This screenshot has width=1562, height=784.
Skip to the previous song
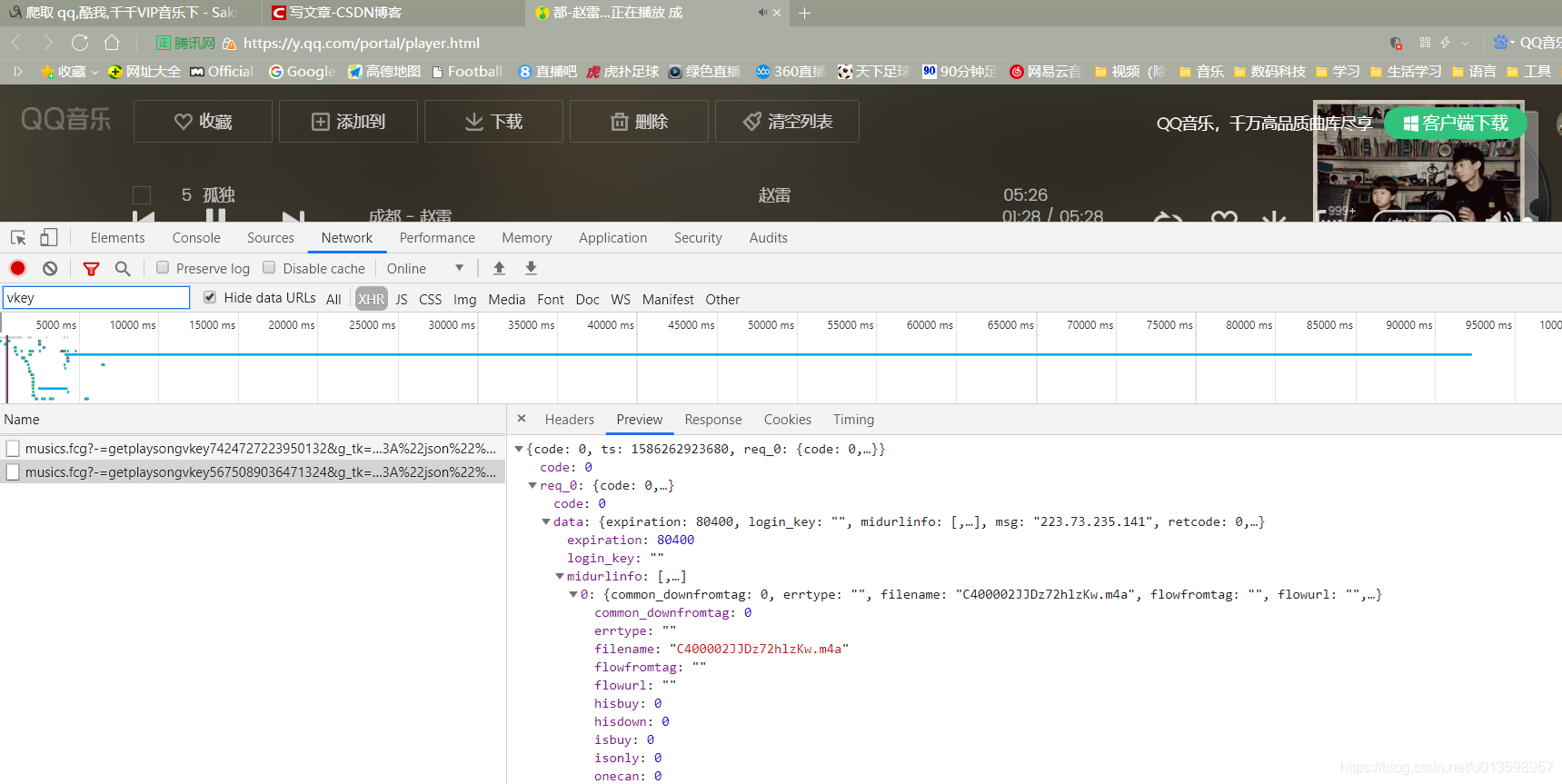pos(144,216)
